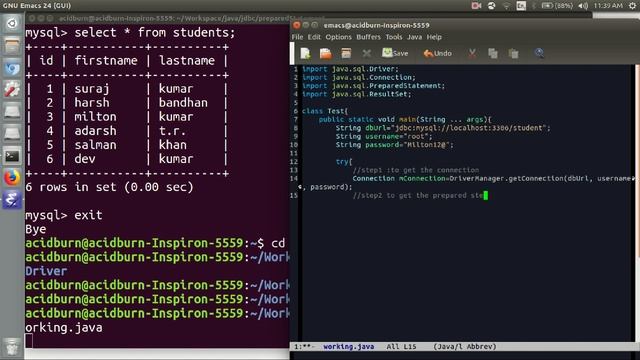Click the String password line
The image size is (640, 360).
click(394, 144)
